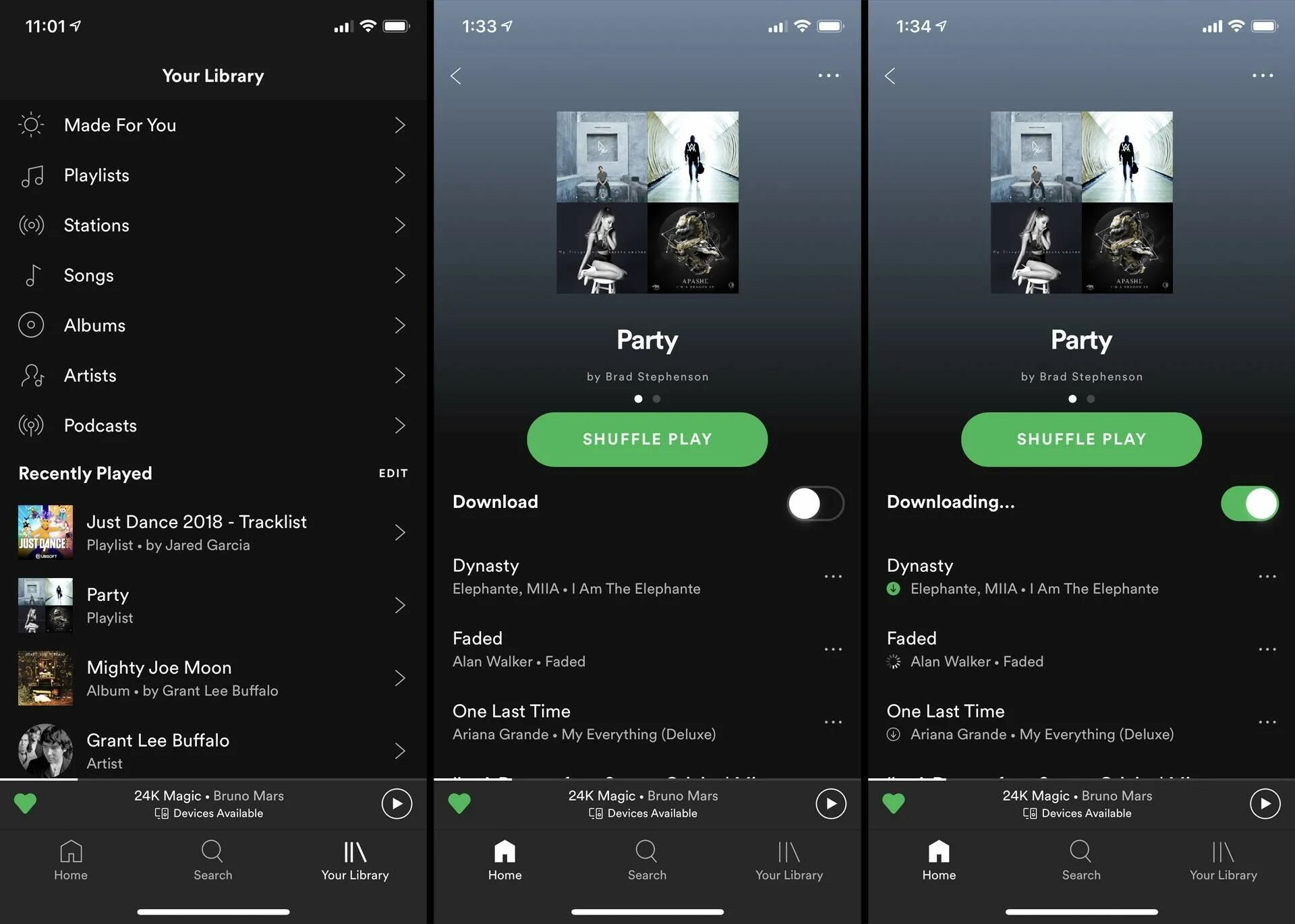
Task: Tap the Your Library icon in the bottom navigation bar
Action: pos(354,858)
